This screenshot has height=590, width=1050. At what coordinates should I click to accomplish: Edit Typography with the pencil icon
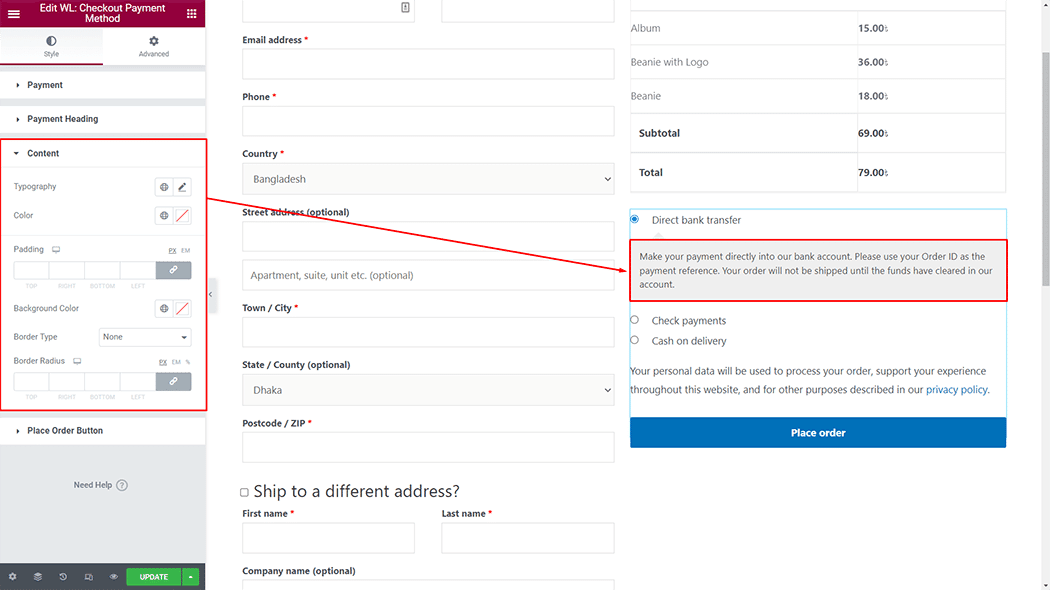(x=182, y=187)
